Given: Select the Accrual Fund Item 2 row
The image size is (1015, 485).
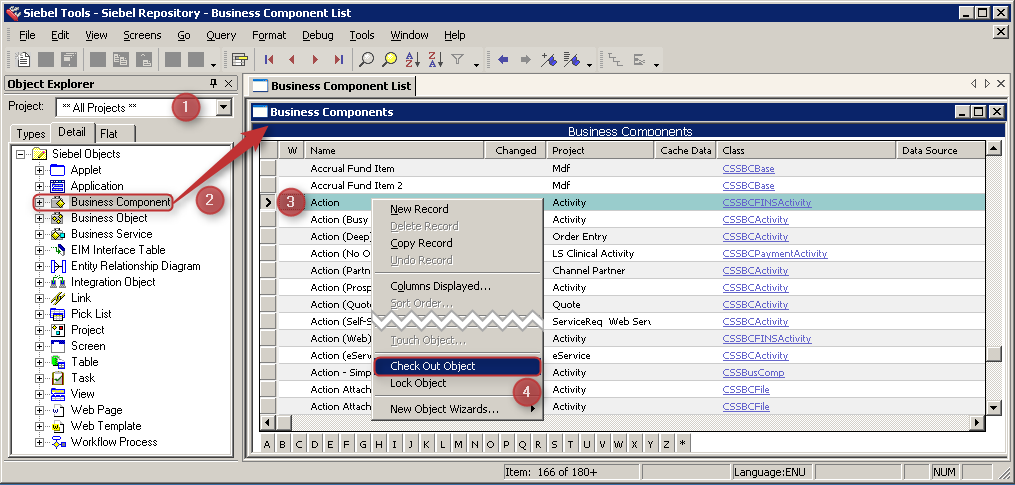Looking at the screenshot, I should (x=623, y=186).
